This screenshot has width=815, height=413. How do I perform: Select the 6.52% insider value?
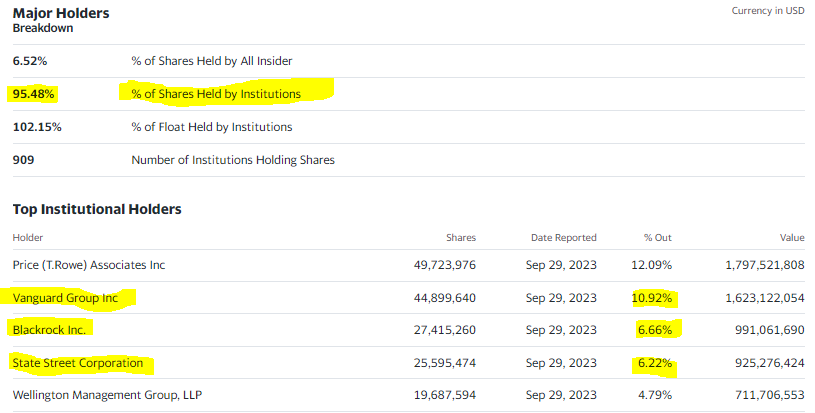point(30,61)
